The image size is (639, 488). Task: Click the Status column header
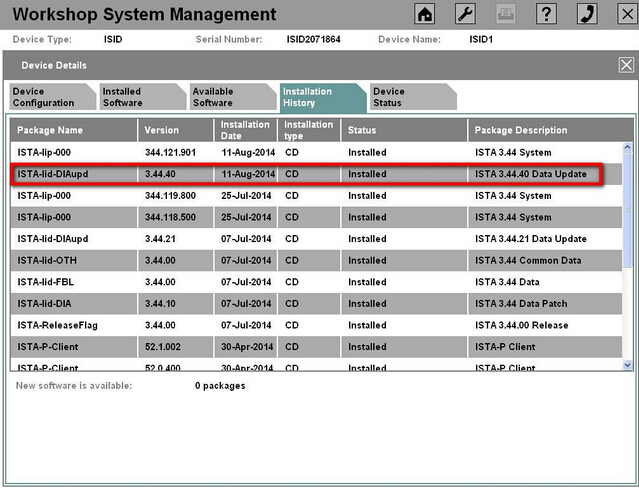point(404,130)
